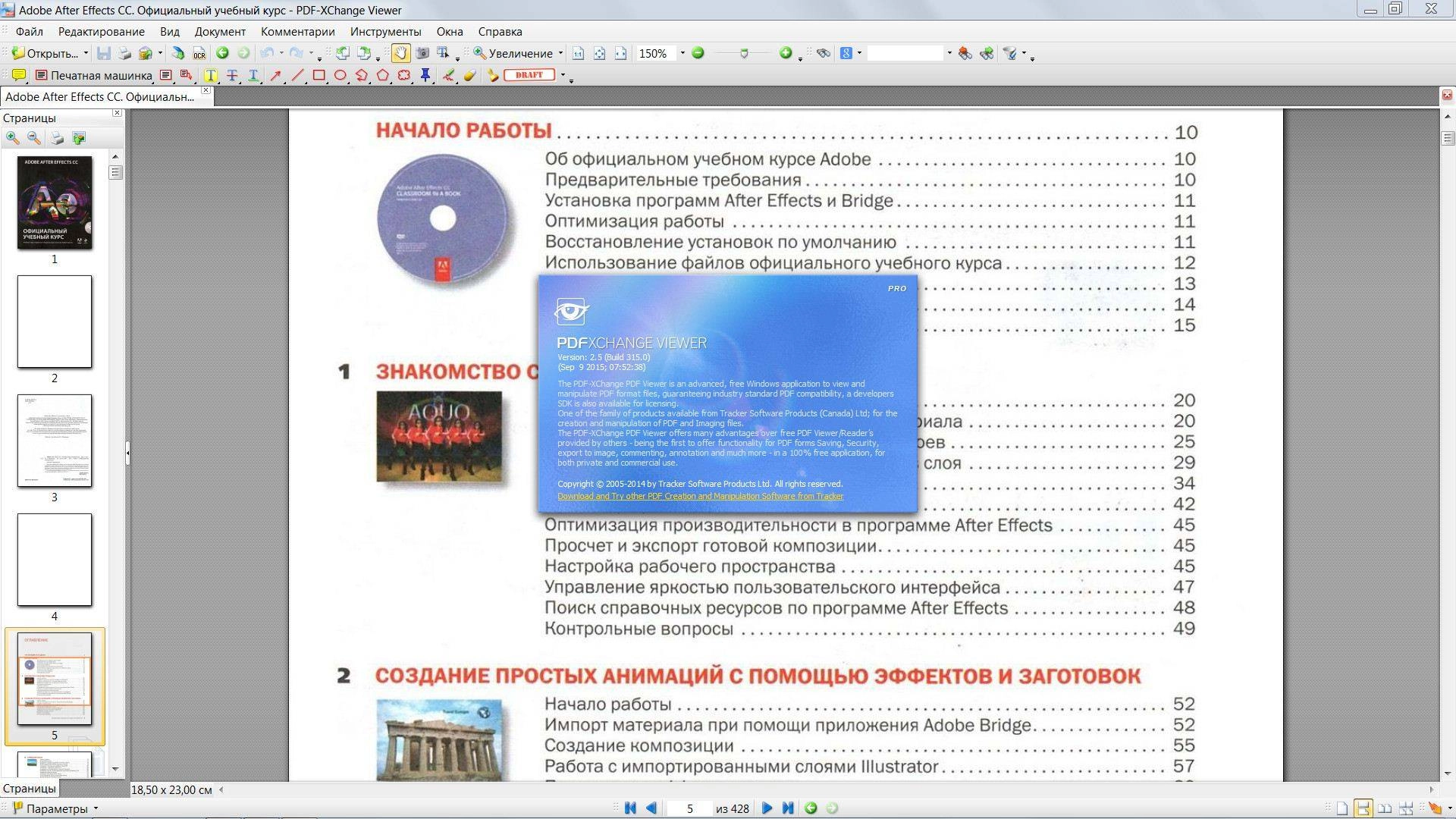Image resolution: width=1456 pixels, height=819 pixels.
Task: Select the Rectangle drawing tool
Action: tap(318, 75)
